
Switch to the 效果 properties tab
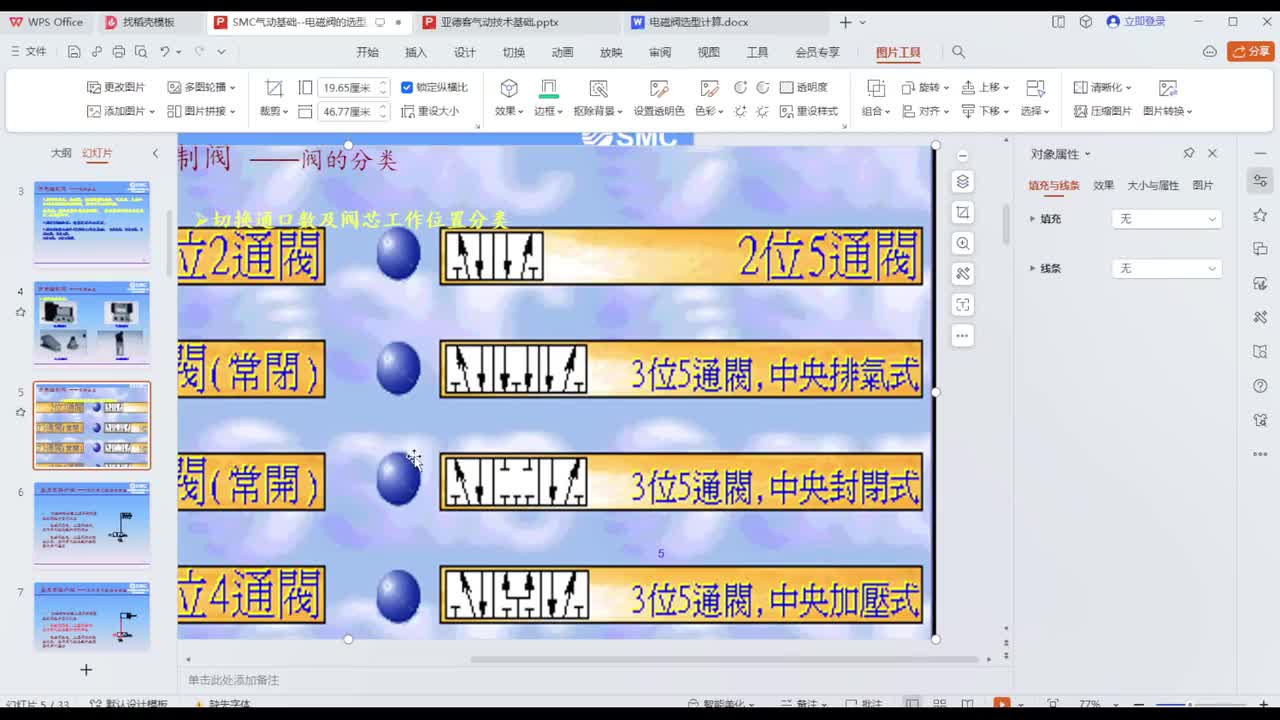(1103, 185)
